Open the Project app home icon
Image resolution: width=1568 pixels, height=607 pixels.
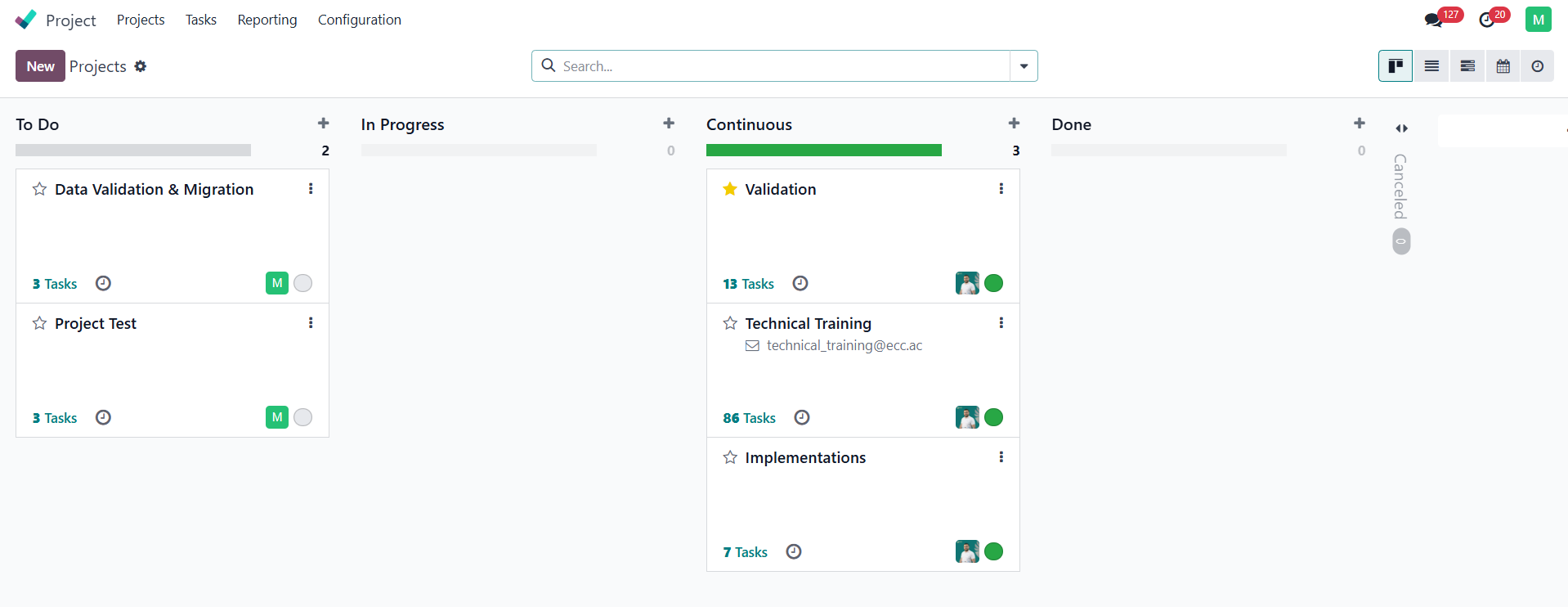click(x=25, y=20)
